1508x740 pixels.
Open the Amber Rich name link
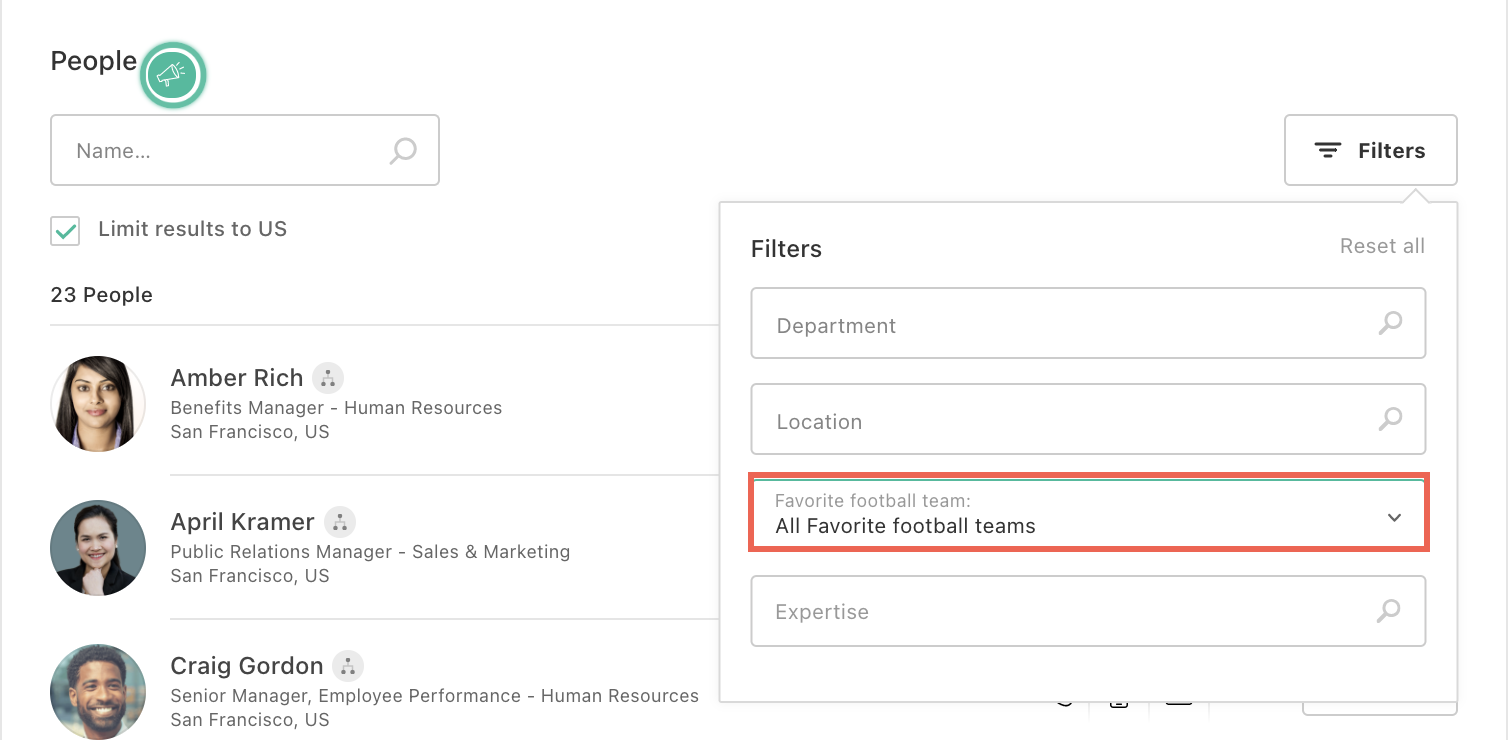tap(237, 378)
